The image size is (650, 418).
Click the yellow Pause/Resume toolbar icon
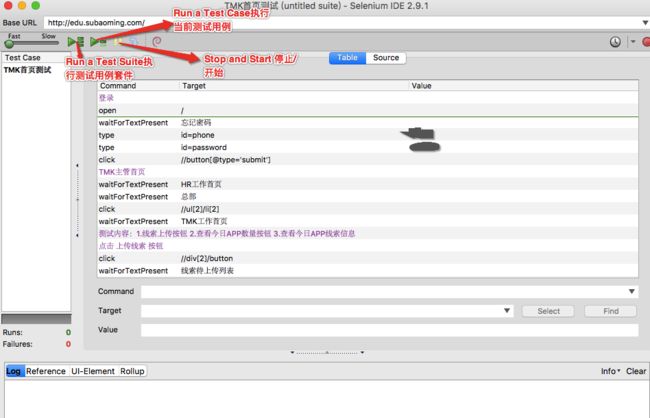click(x=118, y=41)
